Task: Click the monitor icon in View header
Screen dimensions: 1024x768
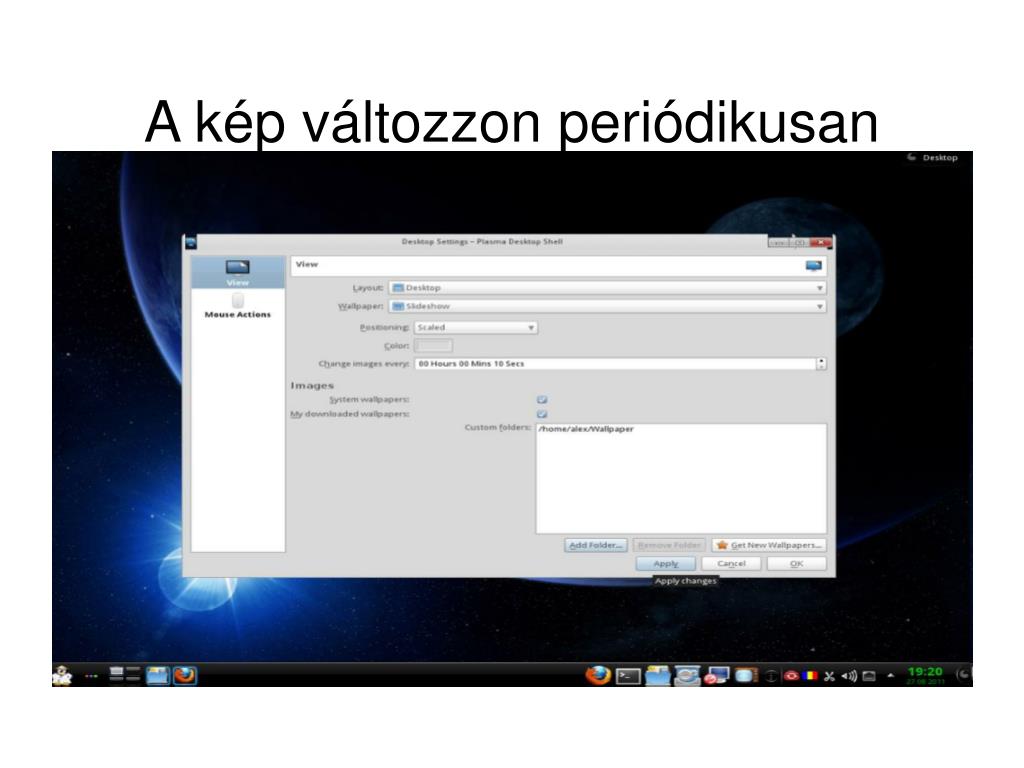Action: [814, 266]
